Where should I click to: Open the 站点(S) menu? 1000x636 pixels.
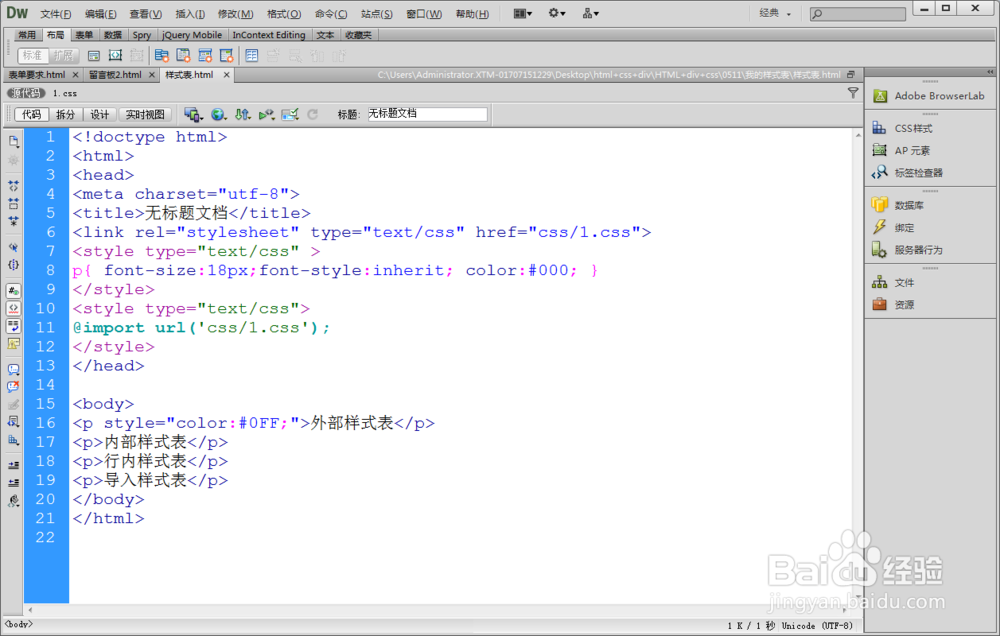click(376, 14)
